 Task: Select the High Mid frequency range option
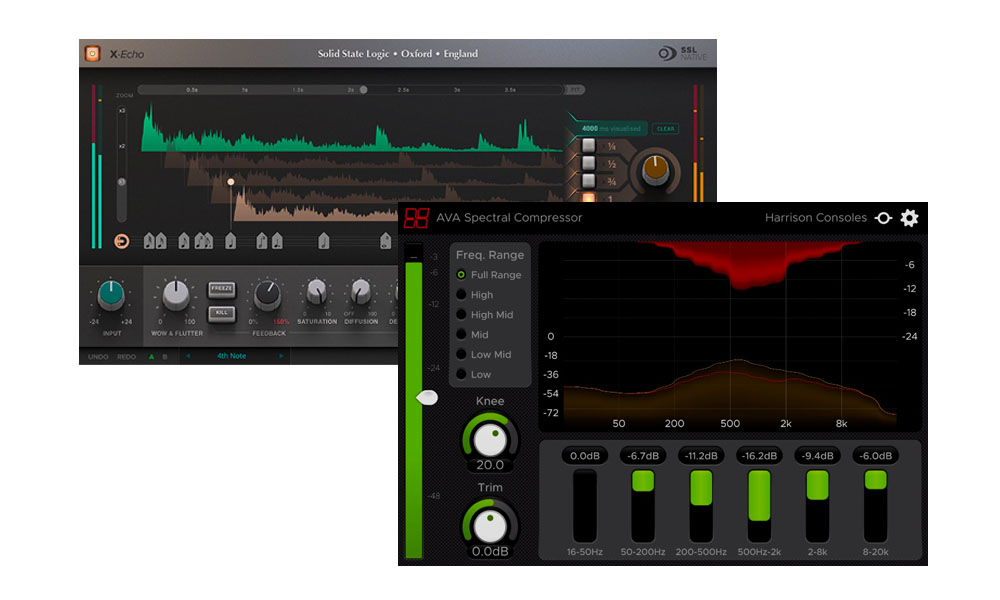click(x=460, y=315)
